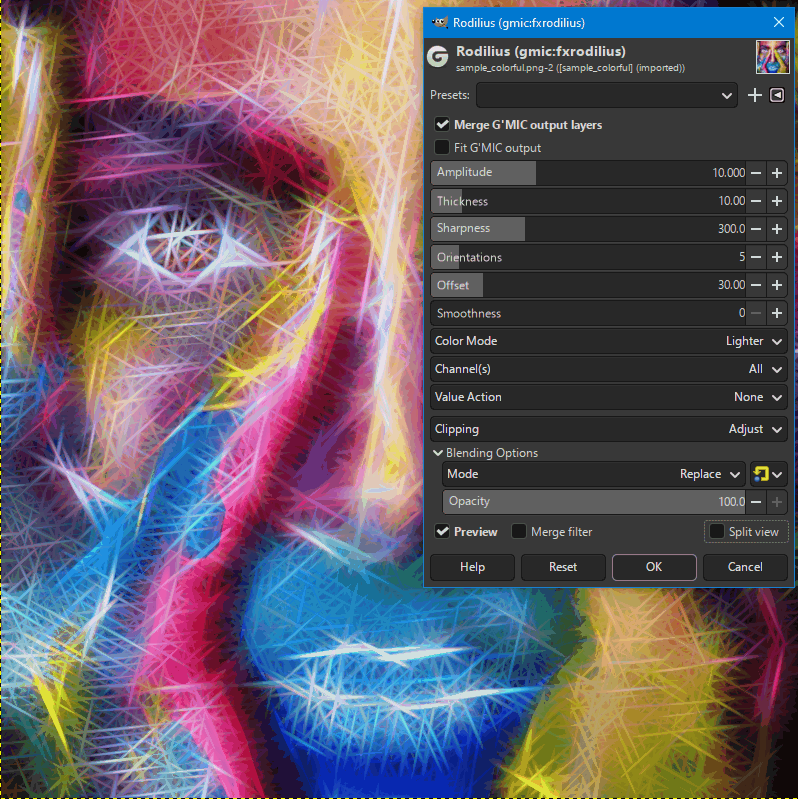
Task: Open the presets menu arrow icon
Action: [x=777, y=95]
